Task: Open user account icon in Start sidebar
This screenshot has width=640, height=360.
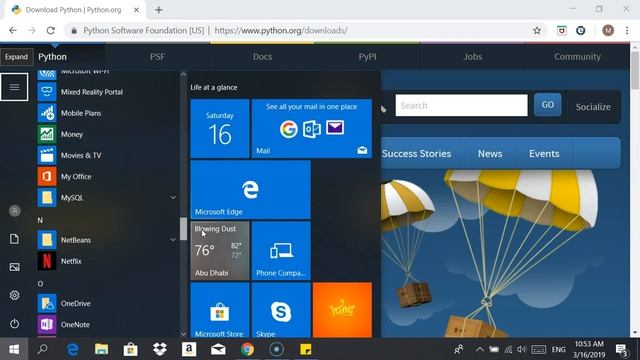Action: click(14, 211)
